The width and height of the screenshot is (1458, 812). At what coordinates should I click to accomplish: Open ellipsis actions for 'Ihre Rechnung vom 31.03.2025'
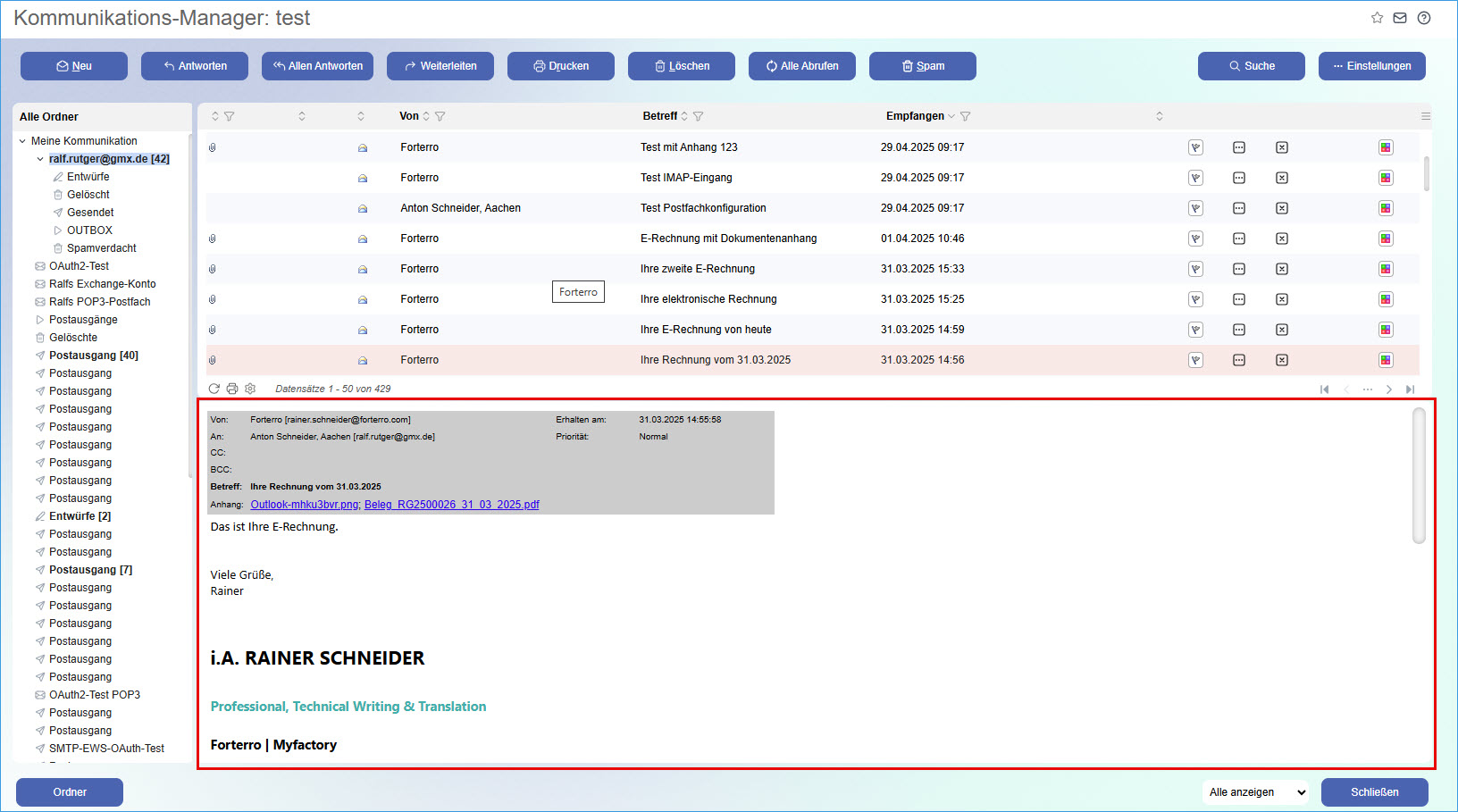click(1238, 360)
